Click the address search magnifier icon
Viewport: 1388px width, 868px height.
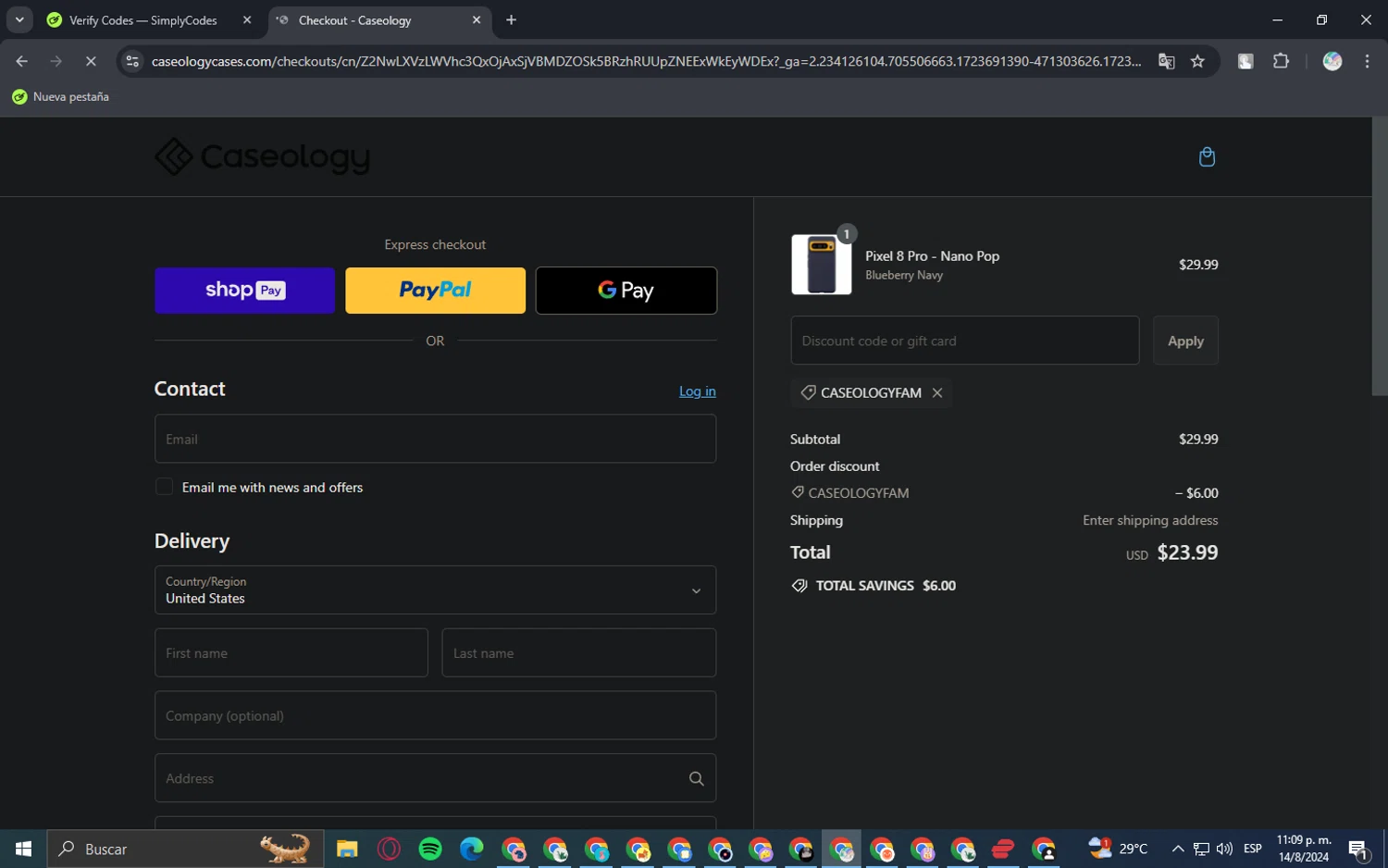(x=697, y=778)
